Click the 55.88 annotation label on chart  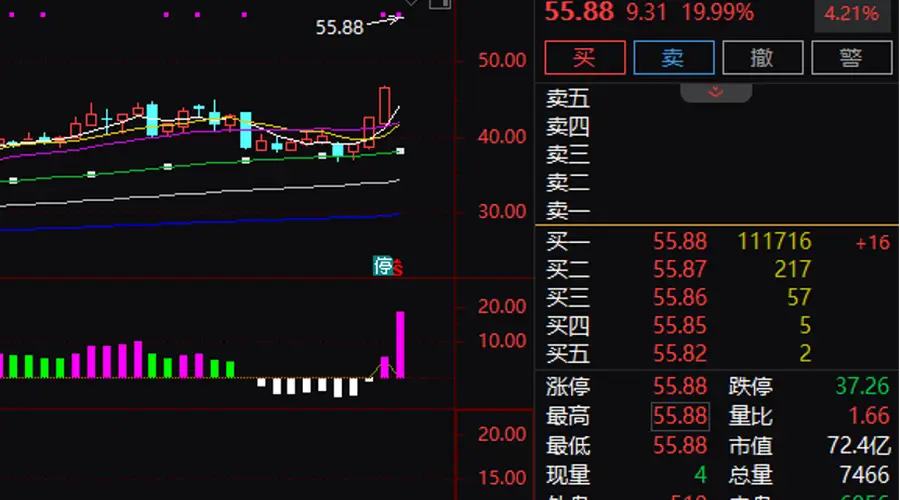pyautogui.click(x=339, y=28)
